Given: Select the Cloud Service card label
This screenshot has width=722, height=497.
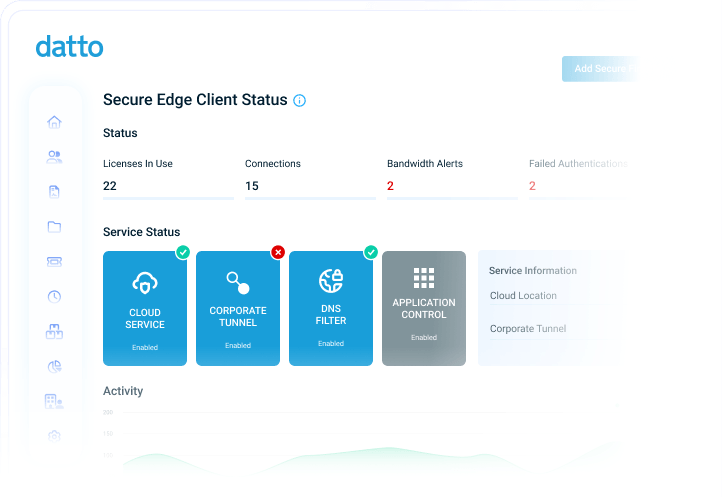Looking at the screenshot, I should point(145,318).
